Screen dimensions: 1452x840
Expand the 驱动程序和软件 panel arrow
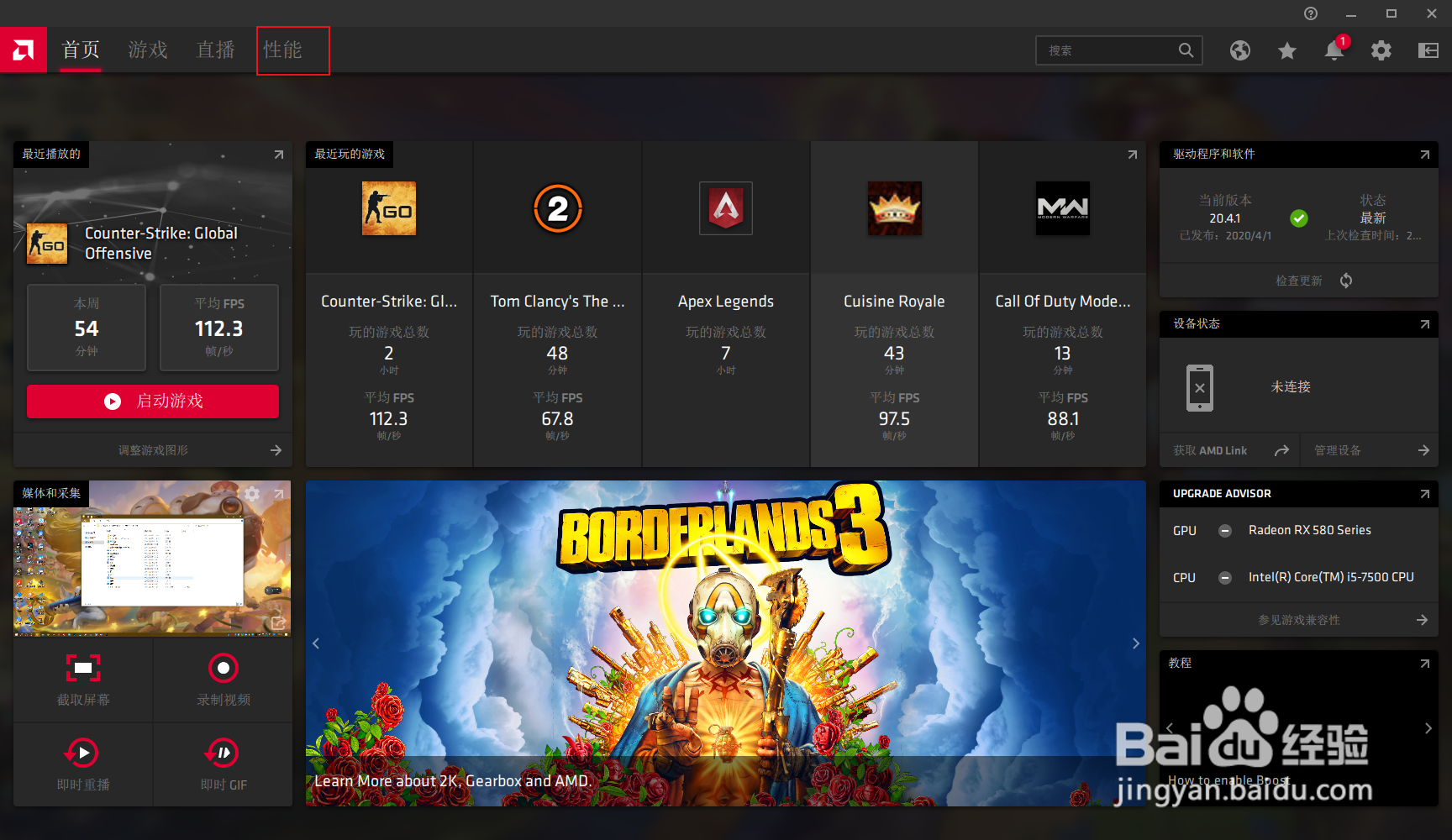[x=1424, y=155]
